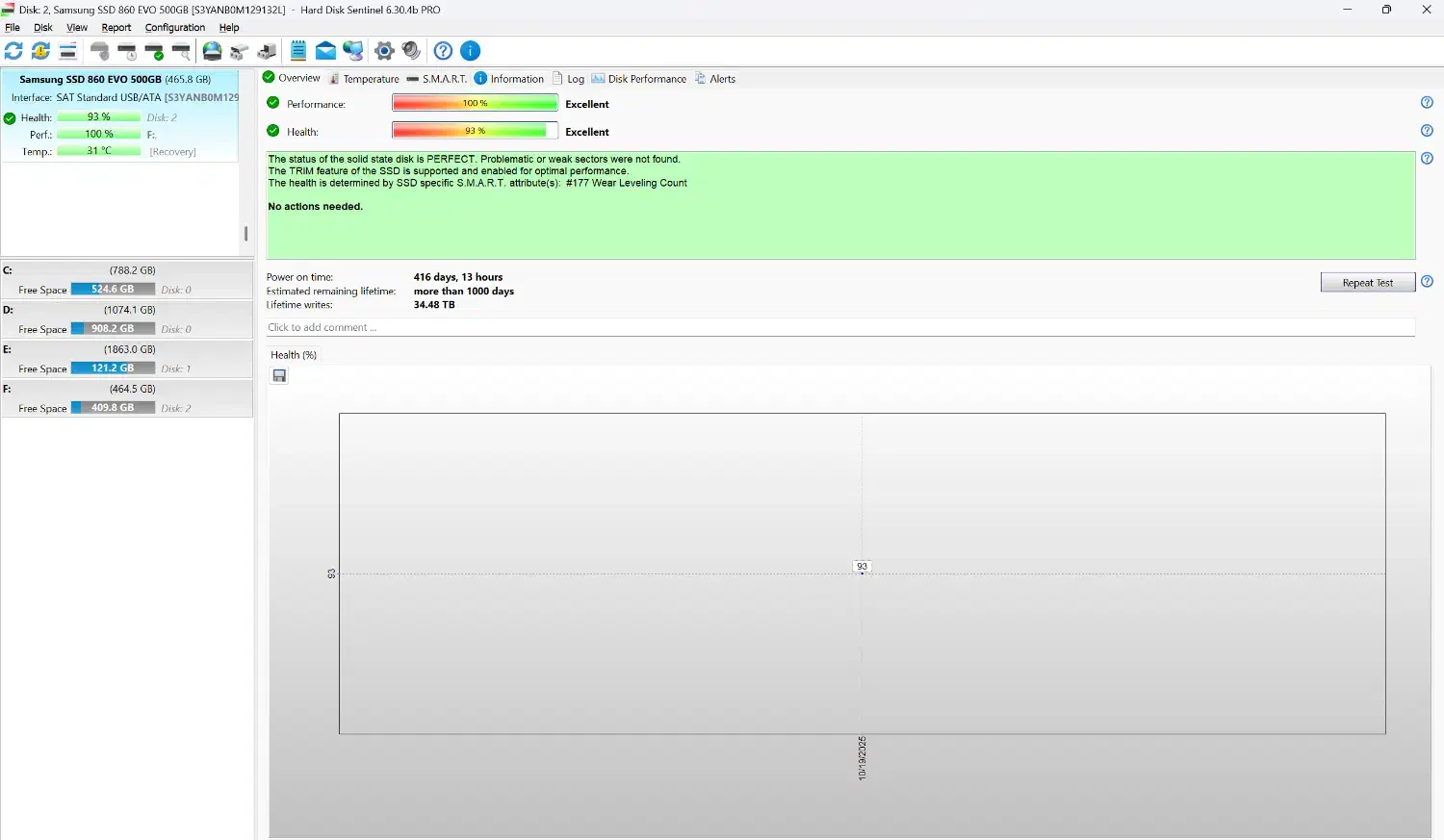Open the gear configuration icon

pos(384,51)
